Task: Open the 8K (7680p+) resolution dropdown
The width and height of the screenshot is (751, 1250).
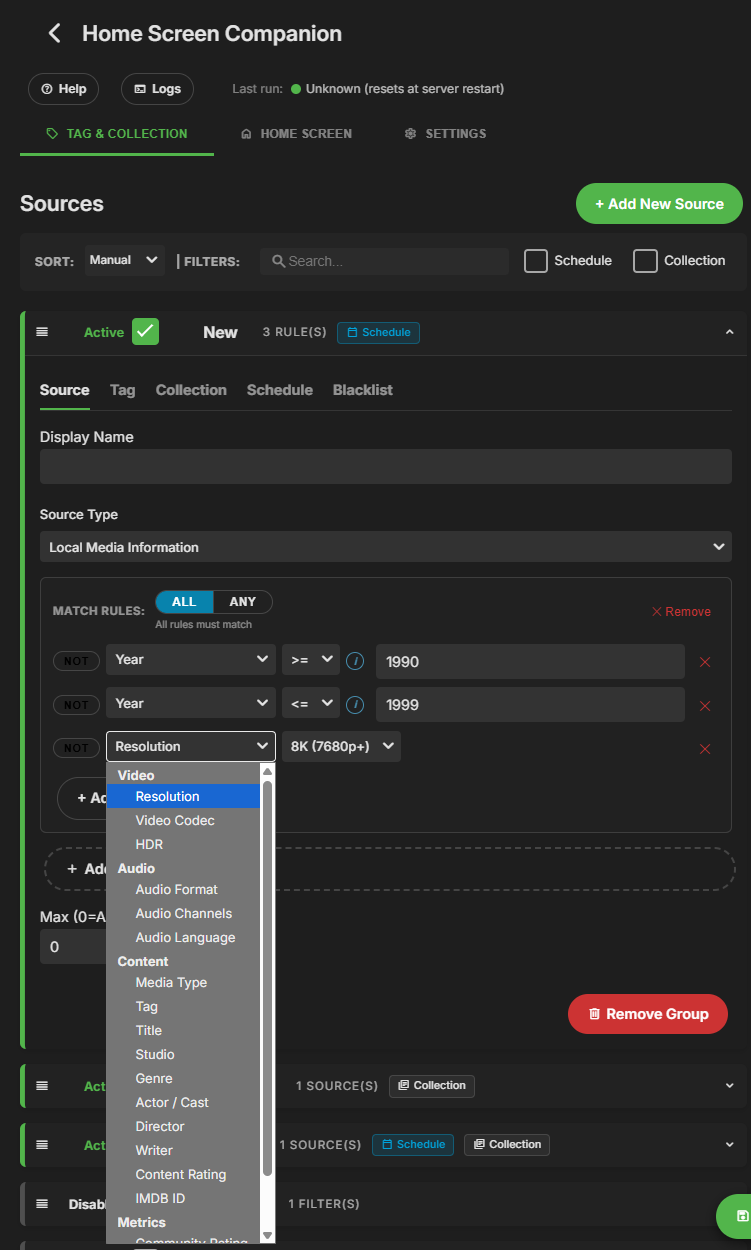Action: click(x=341, y=747)
